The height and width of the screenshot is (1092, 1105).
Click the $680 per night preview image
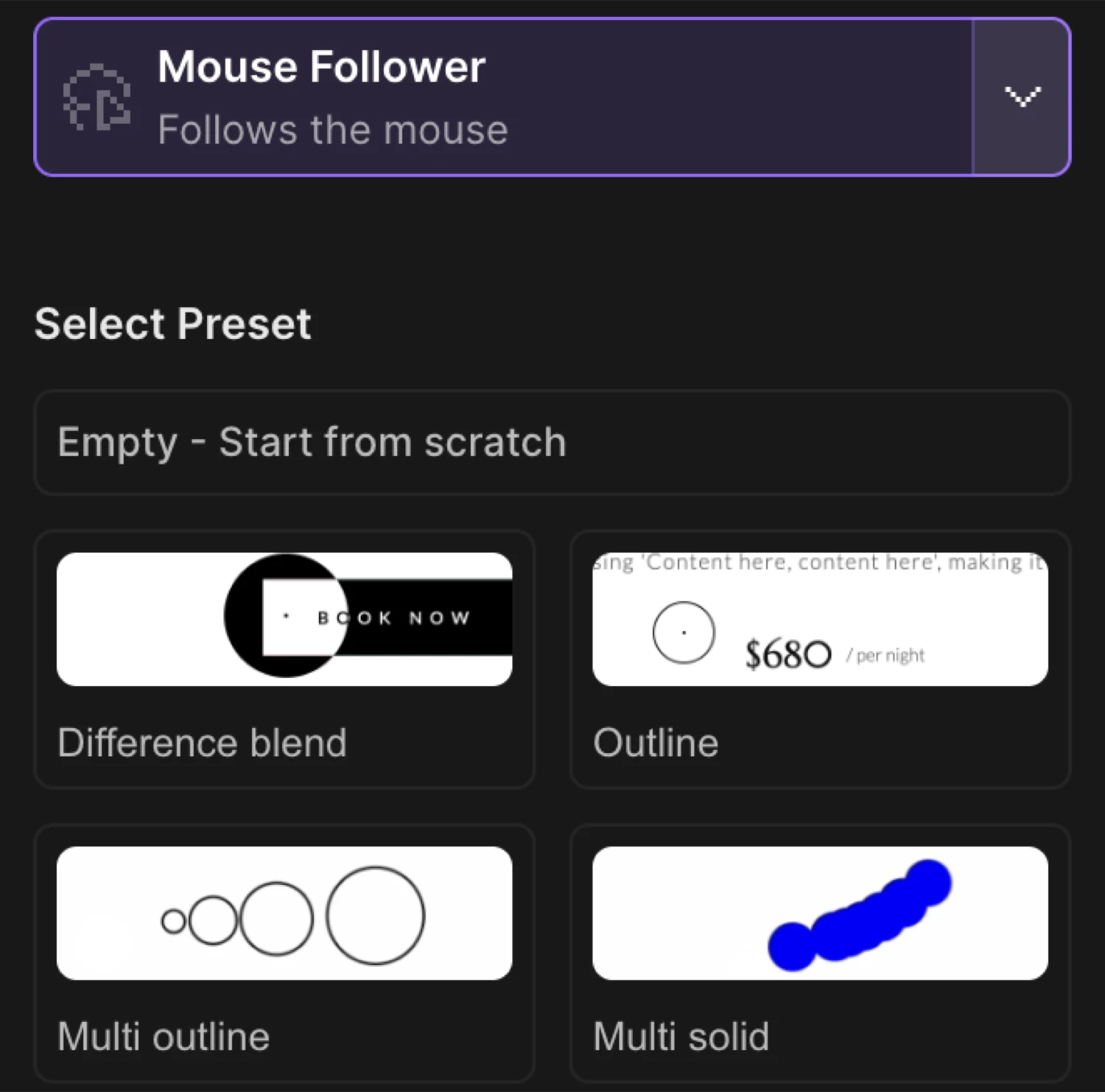(x=819, y=619)
